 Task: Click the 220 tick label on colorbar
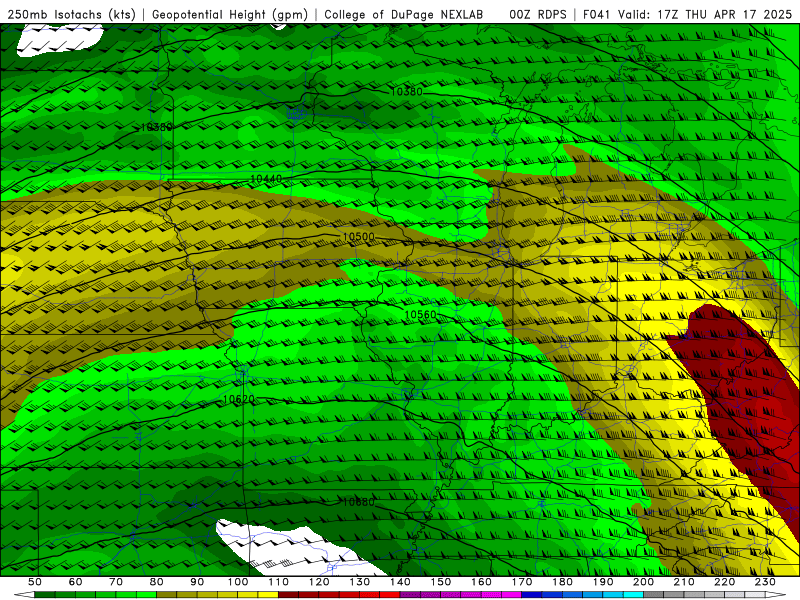tap(725, 582)
